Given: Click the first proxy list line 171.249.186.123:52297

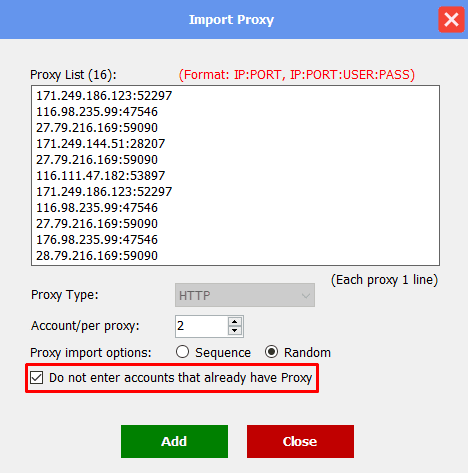Looking at the screenshot, I should [x=104, y=96].
